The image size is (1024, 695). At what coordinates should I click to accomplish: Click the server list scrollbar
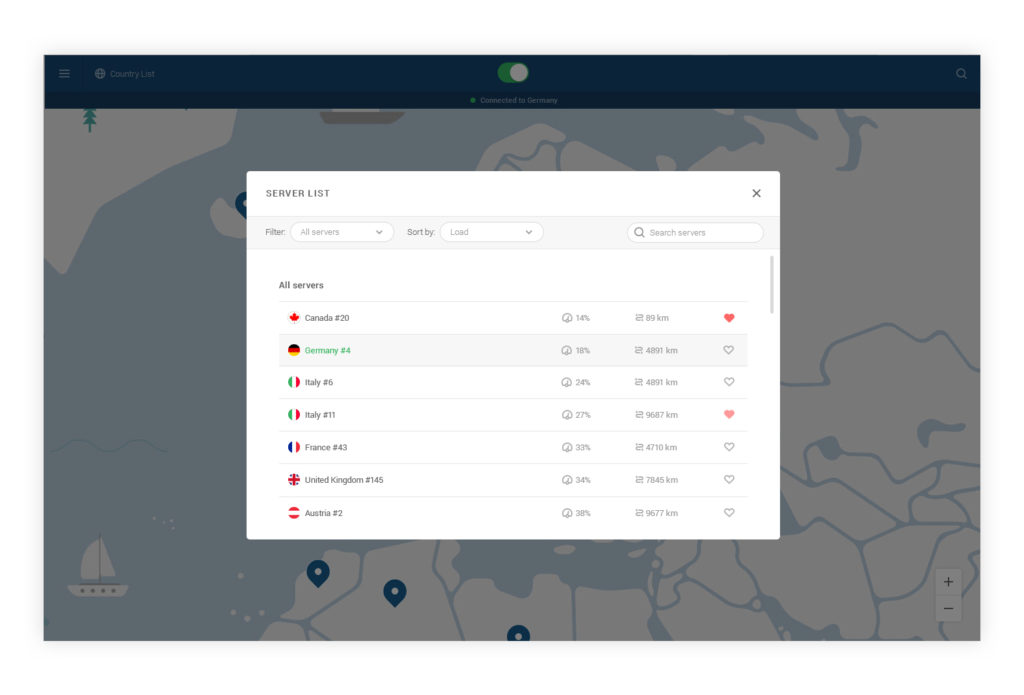tap(771, 285)
